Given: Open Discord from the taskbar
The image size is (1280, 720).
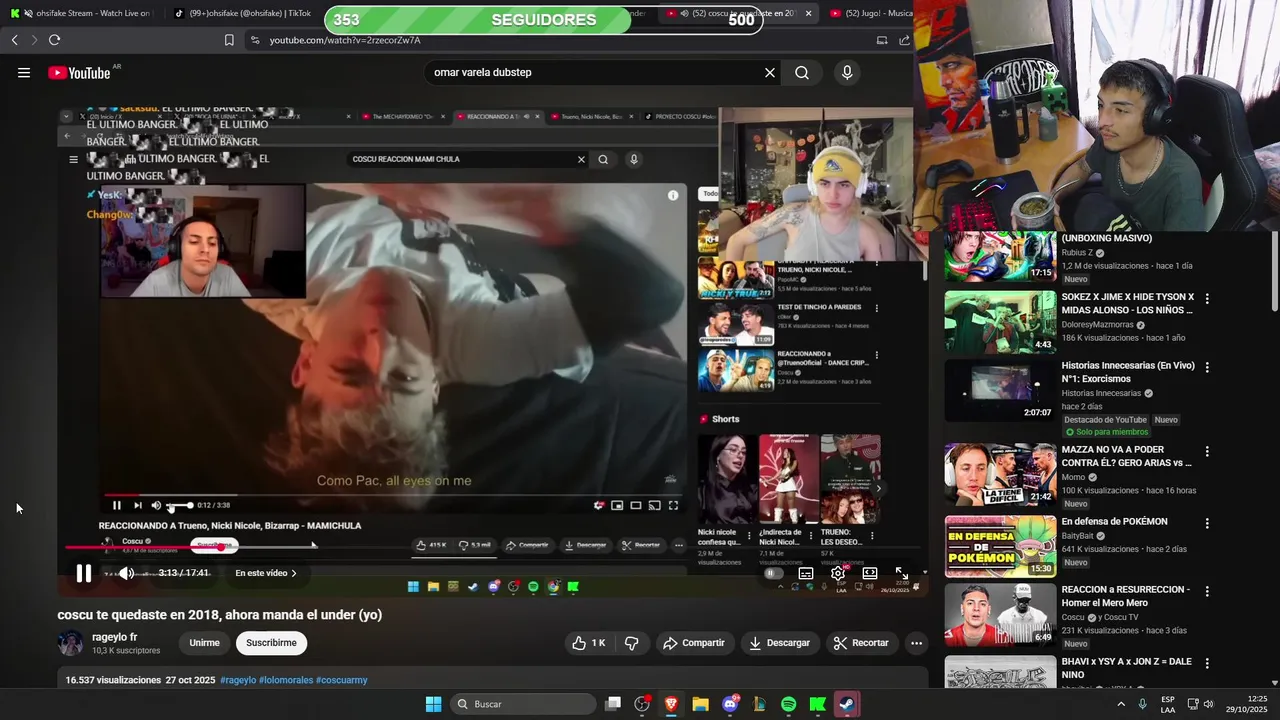Looking at the screenshot, I should [730, 704].
